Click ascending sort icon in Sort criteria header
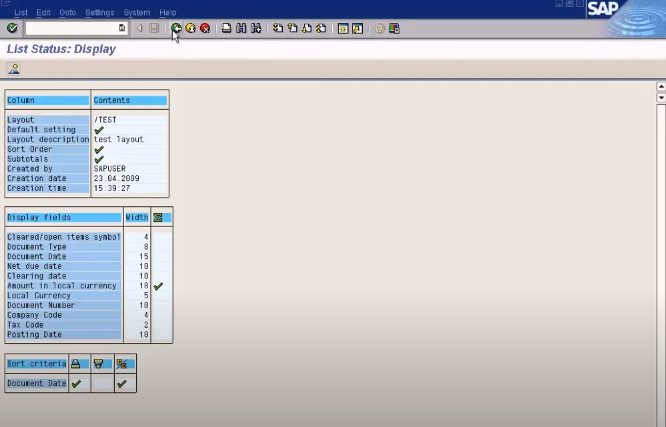This screenshot has width=666, height=427. (76, 364)
